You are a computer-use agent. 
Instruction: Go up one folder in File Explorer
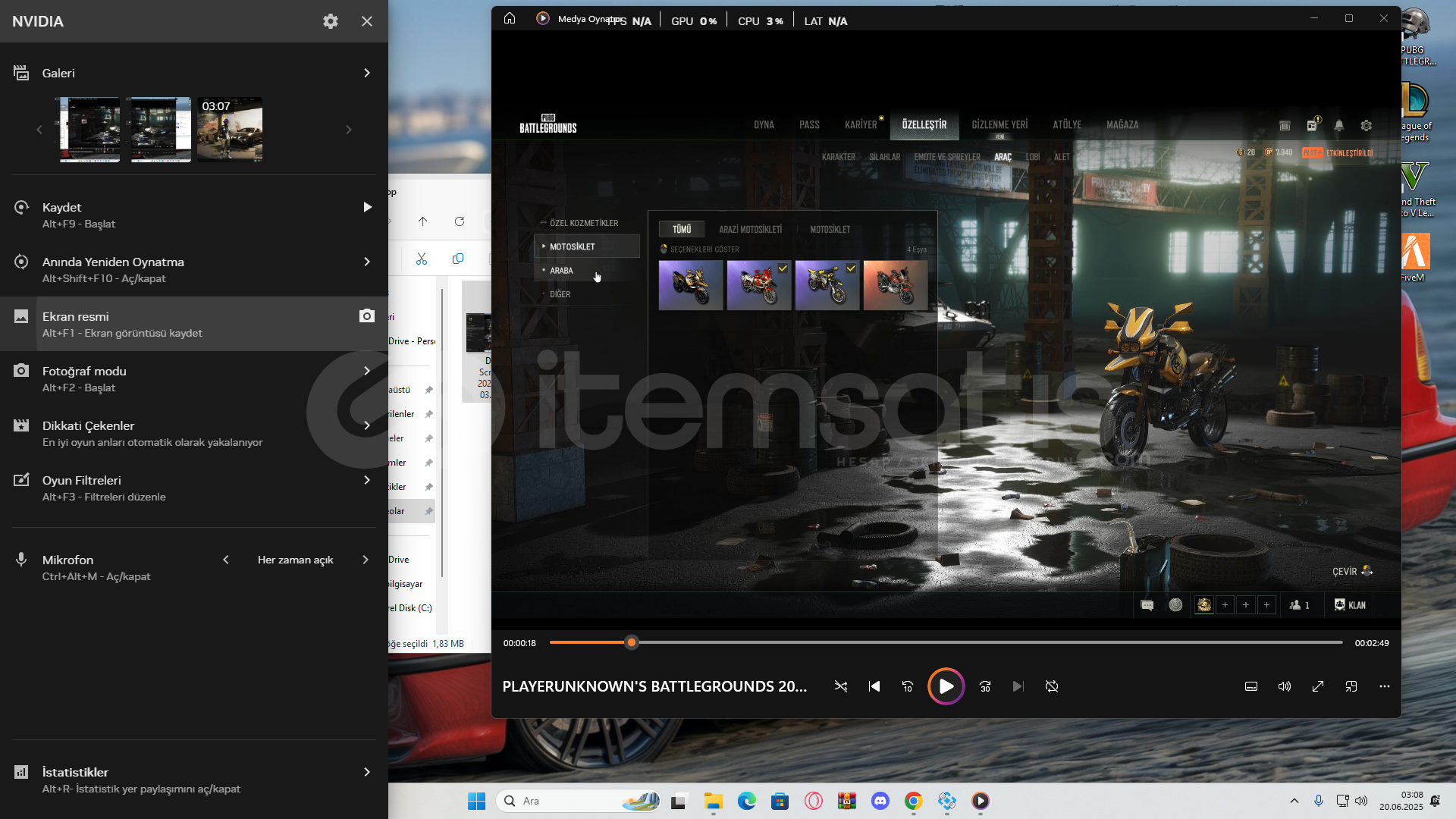(x=423, y=221)
